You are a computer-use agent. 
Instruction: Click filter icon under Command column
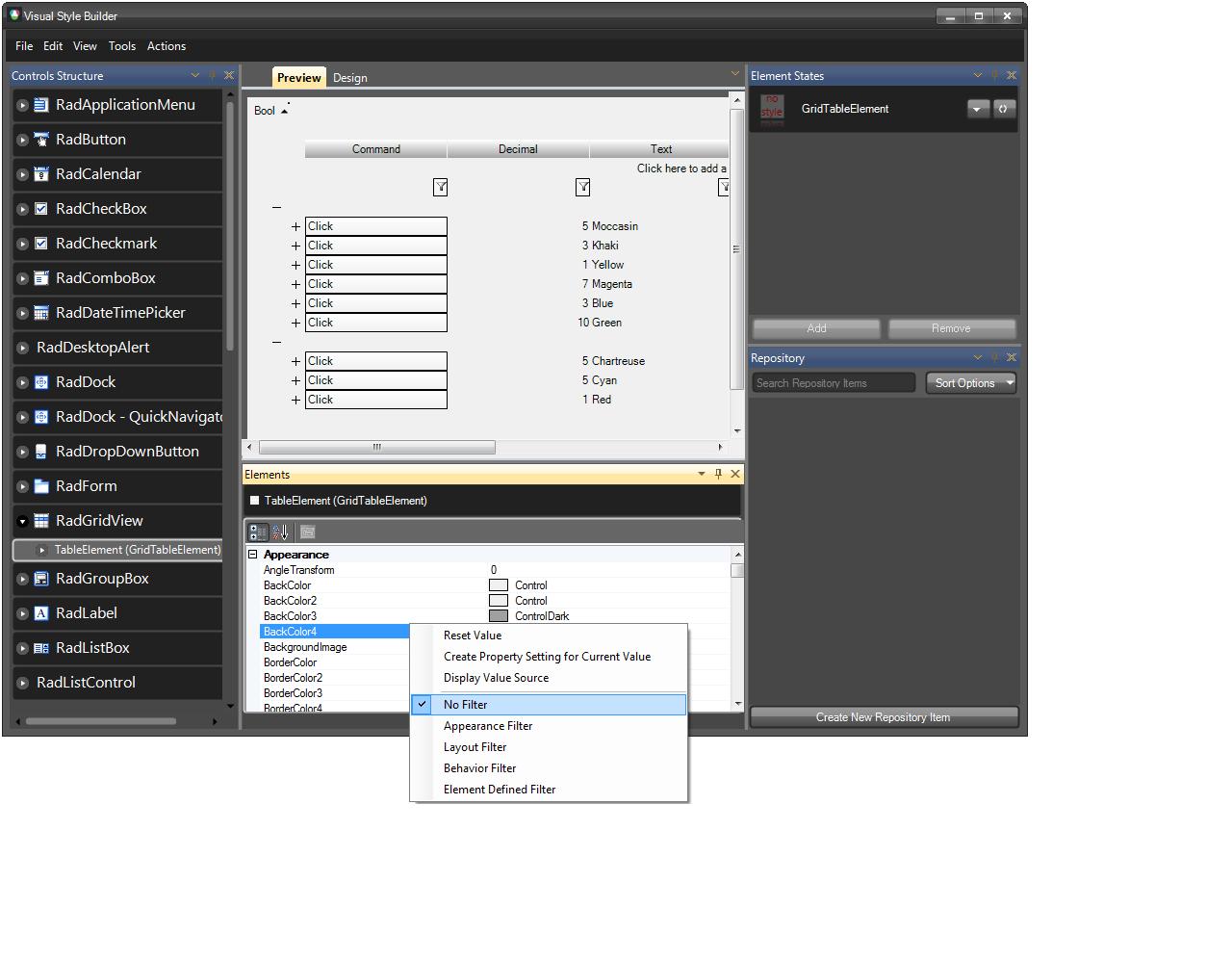click(x=441, y=188)
